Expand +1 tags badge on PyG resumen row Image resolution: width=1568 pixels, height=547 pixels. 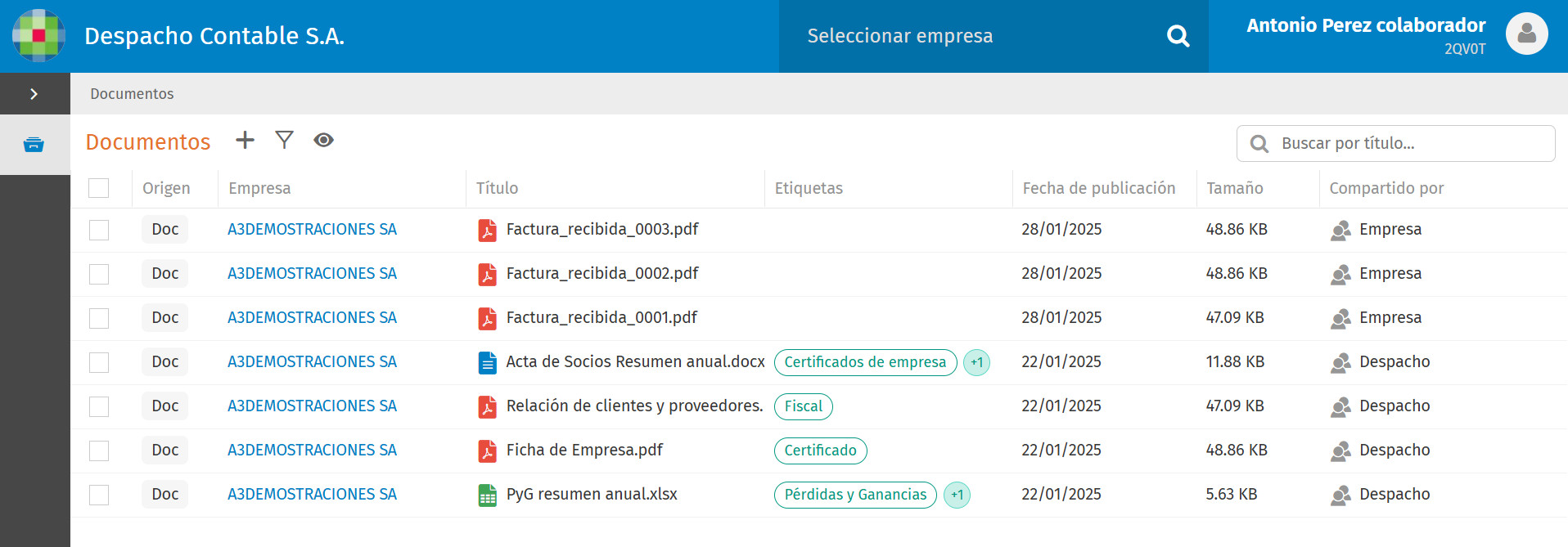(x=957, y=495)
